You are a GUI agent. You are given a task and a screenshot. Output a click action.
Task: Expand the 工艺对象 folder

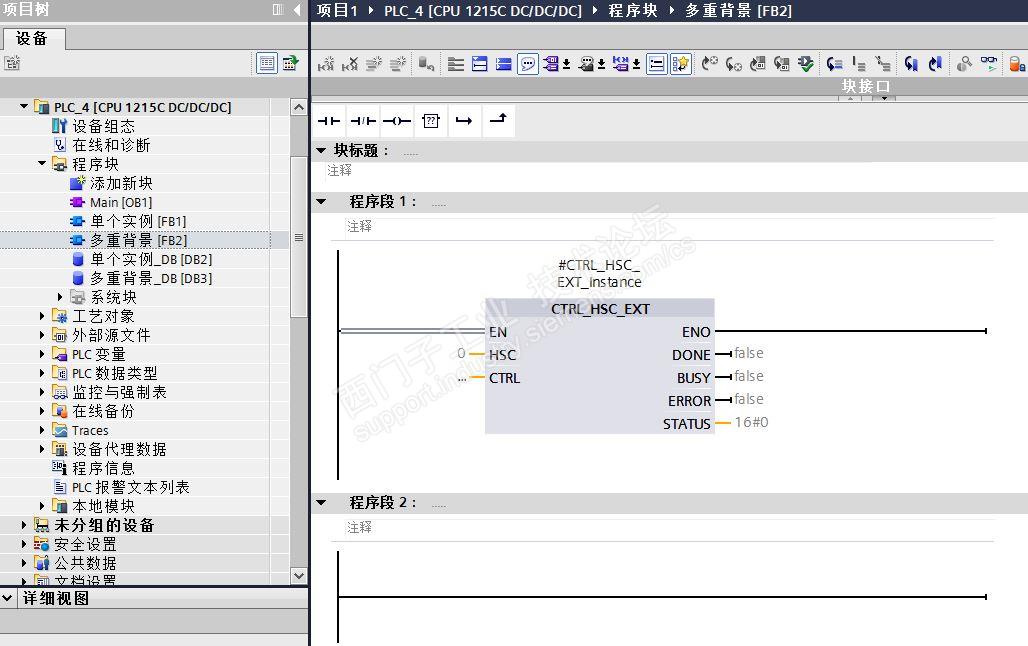[x=42, y=316]
